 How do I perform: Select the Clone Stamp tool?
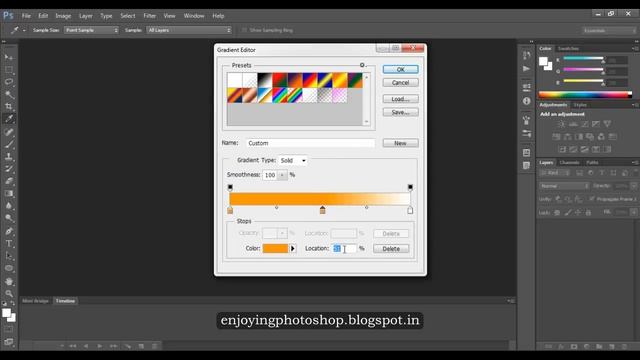click(x=9, y=156)
